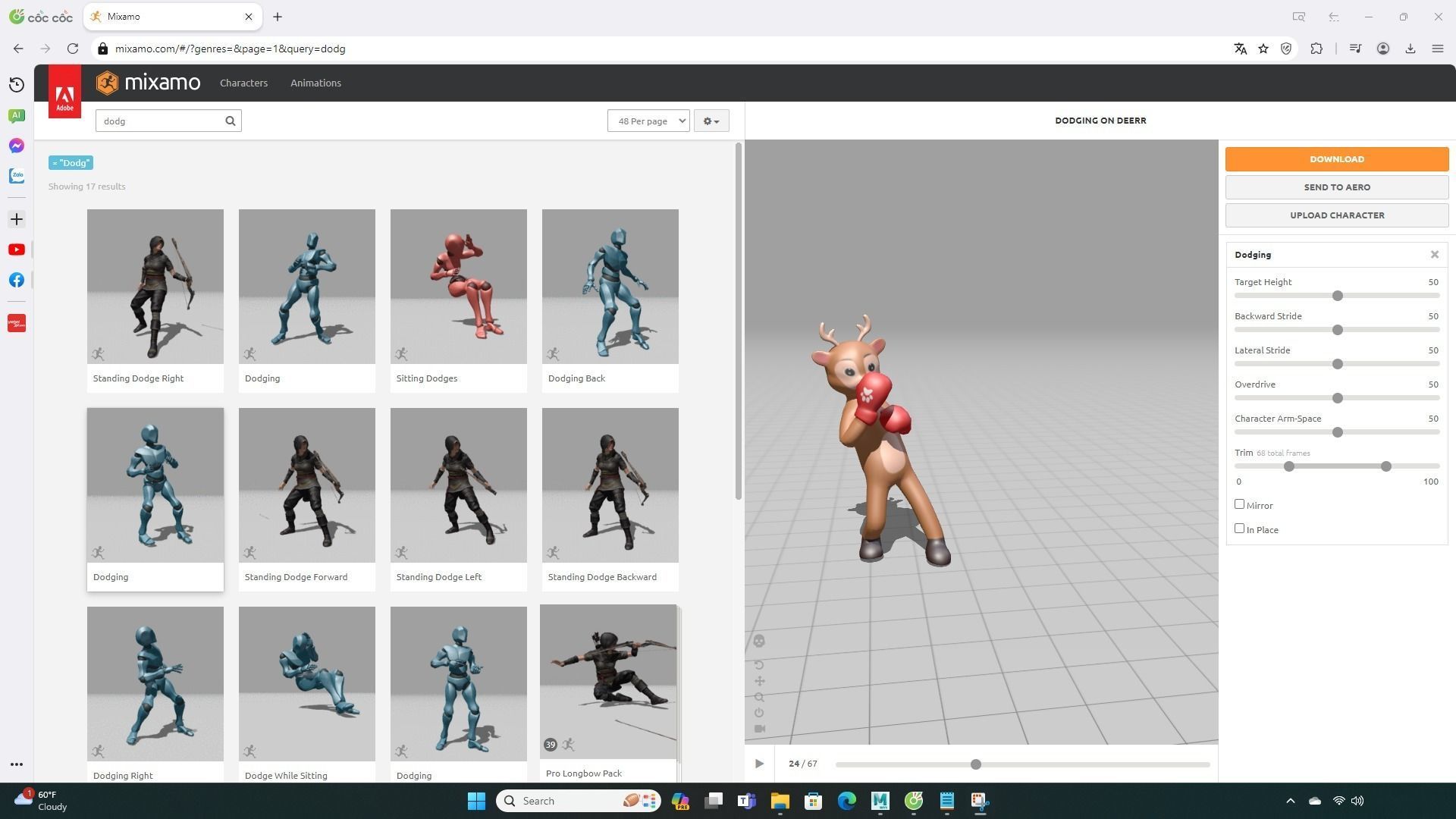Click the SEND TO AERO button

pos(1337,187)
